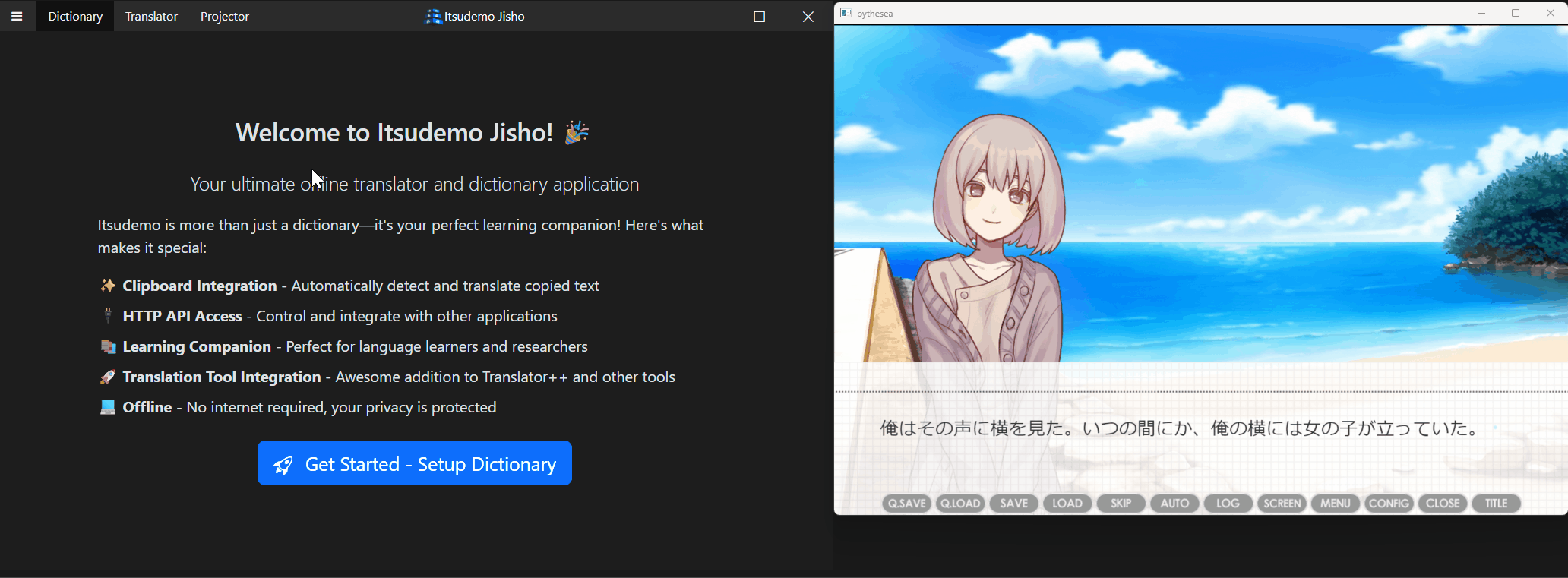This screenshot has width=1568, height=578.
Task: Click the HTTP API Access feature text
Action: 340,316
